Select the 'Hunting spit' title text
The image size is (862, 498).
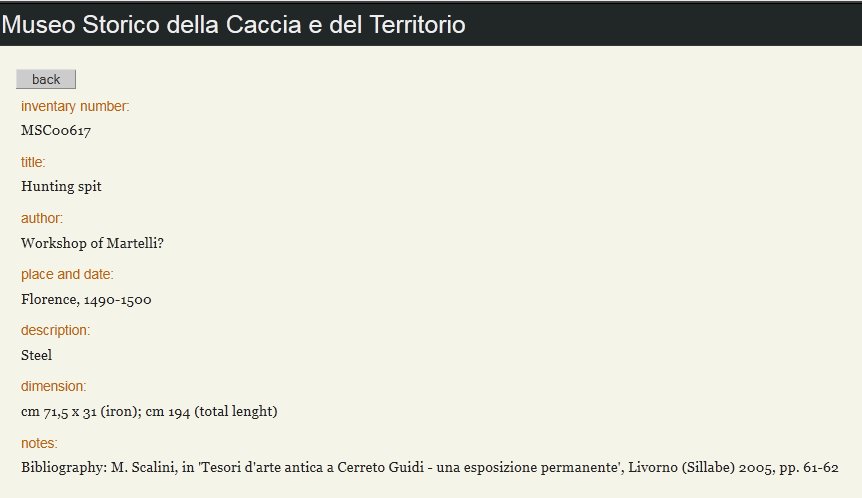click(61, 186)
